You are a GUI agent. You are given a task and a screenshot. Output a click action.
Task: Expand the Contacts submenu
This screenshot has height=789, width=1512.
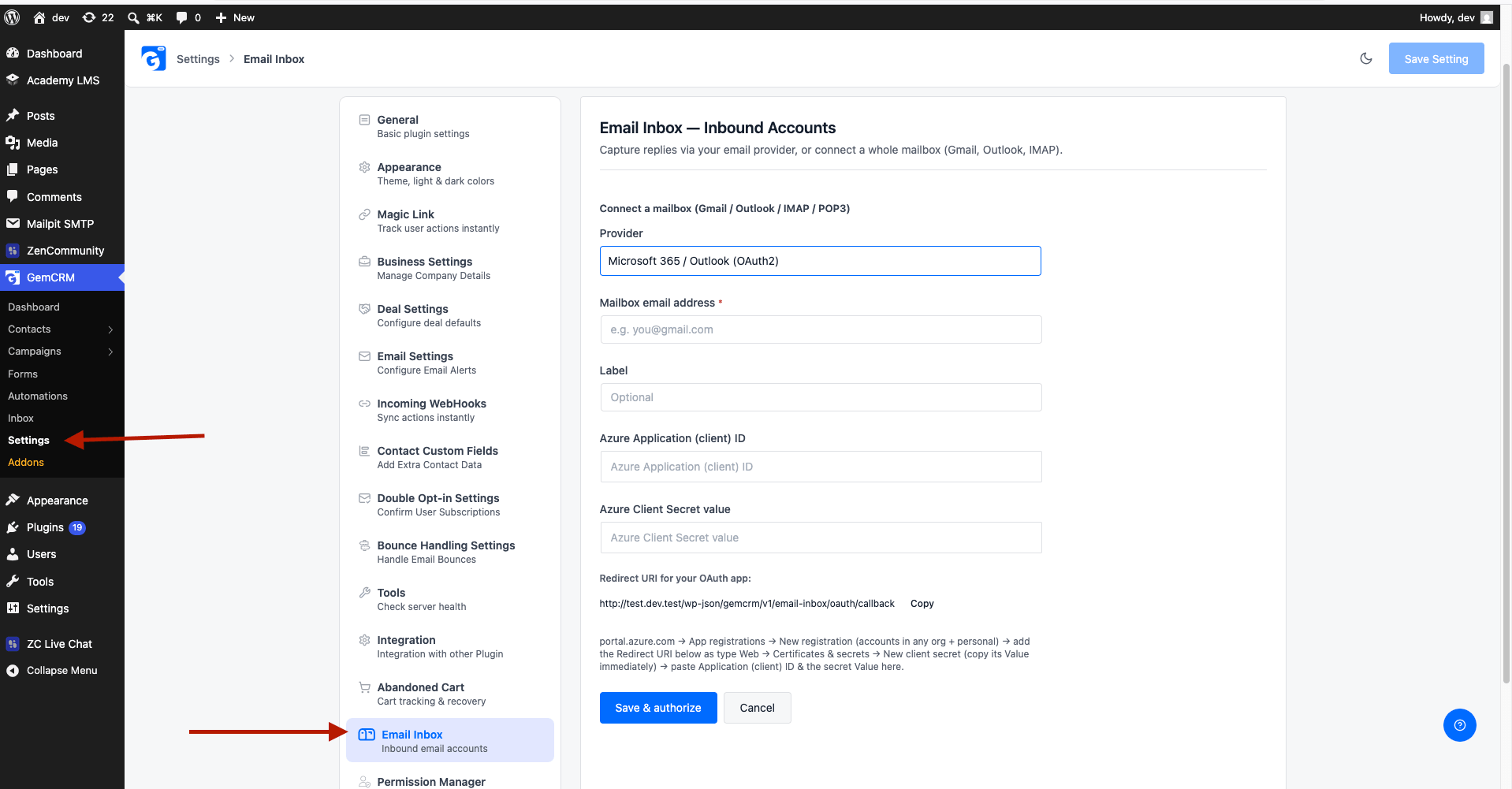point(110,329)
